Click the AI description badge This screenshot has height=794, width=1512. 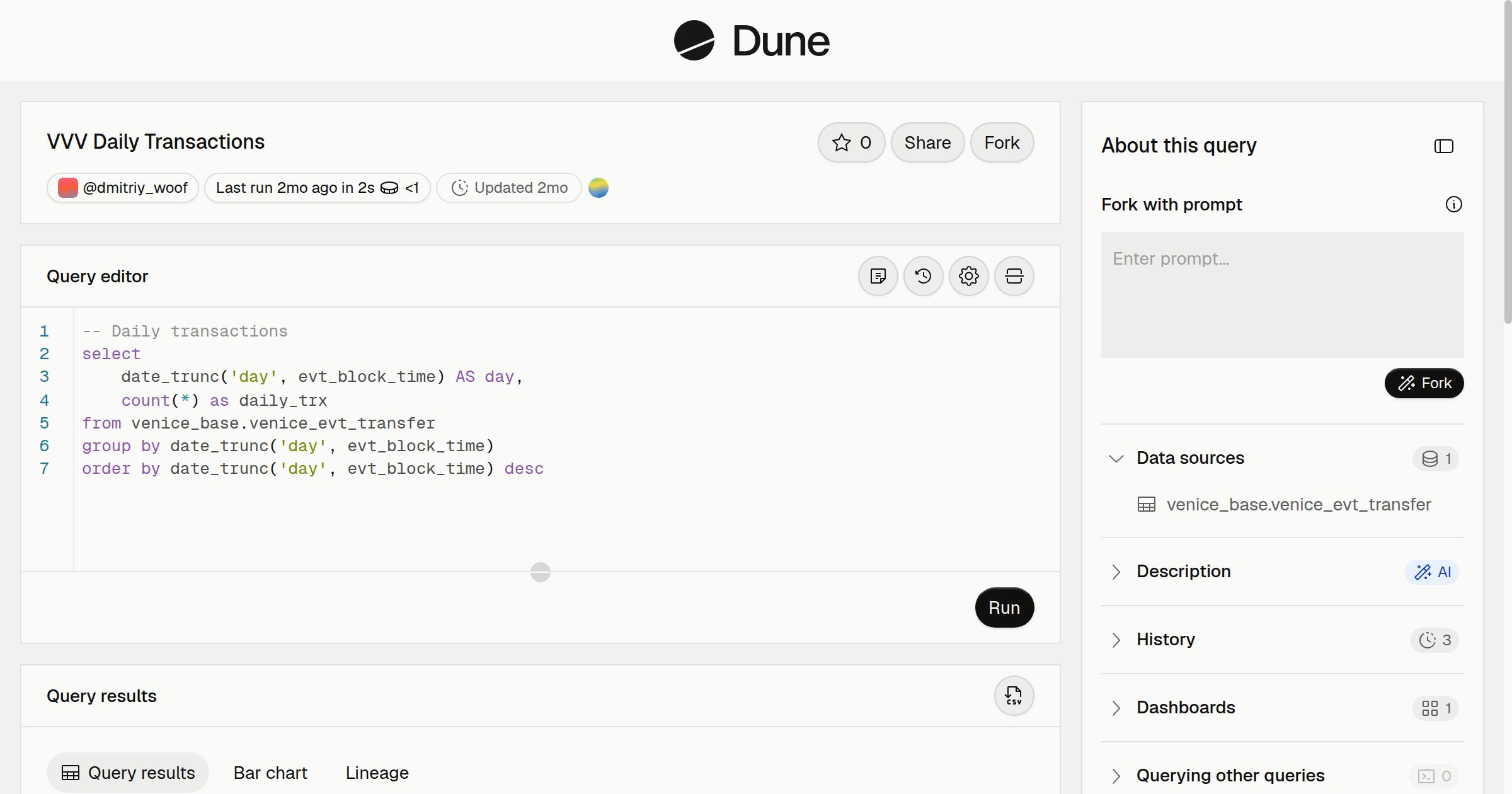(x=1432, y=572)
